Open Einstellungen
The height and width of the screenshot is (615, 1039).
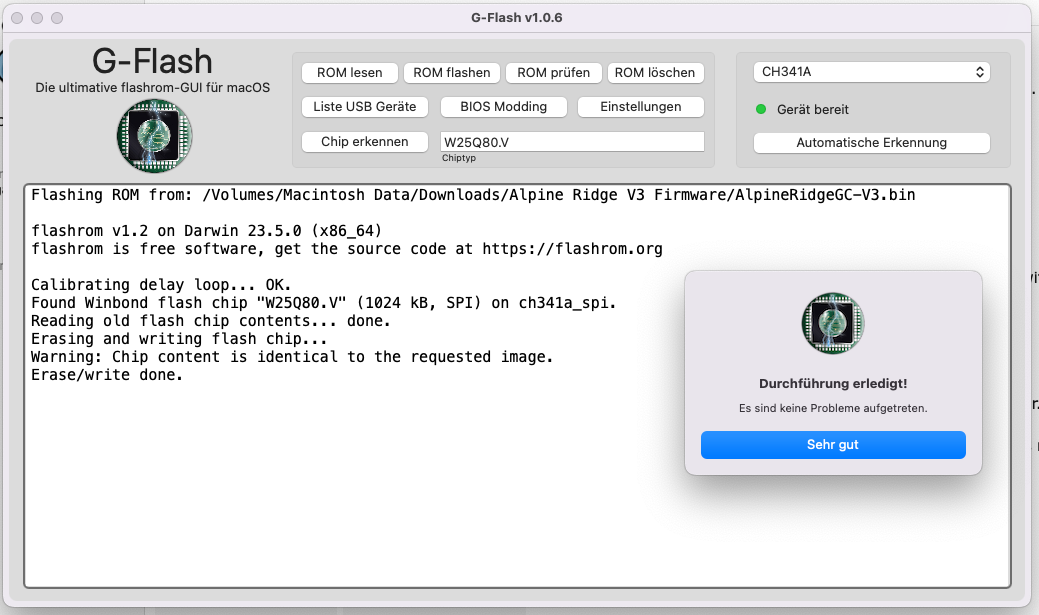pos(641,107)
